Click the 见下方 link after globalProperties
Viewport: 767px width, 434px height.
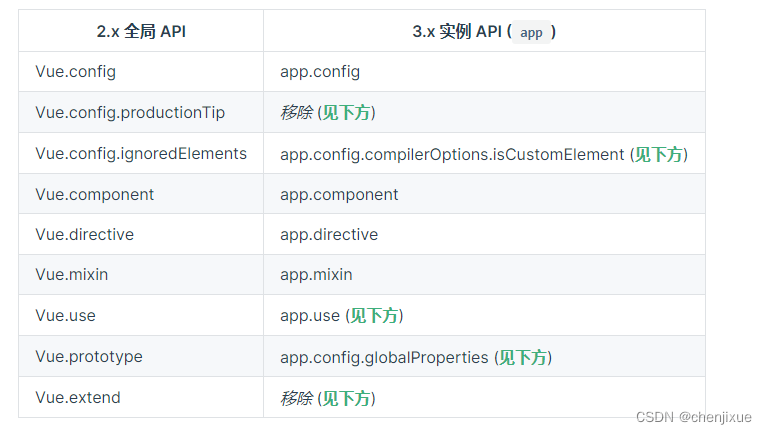(x=523, y=357)
